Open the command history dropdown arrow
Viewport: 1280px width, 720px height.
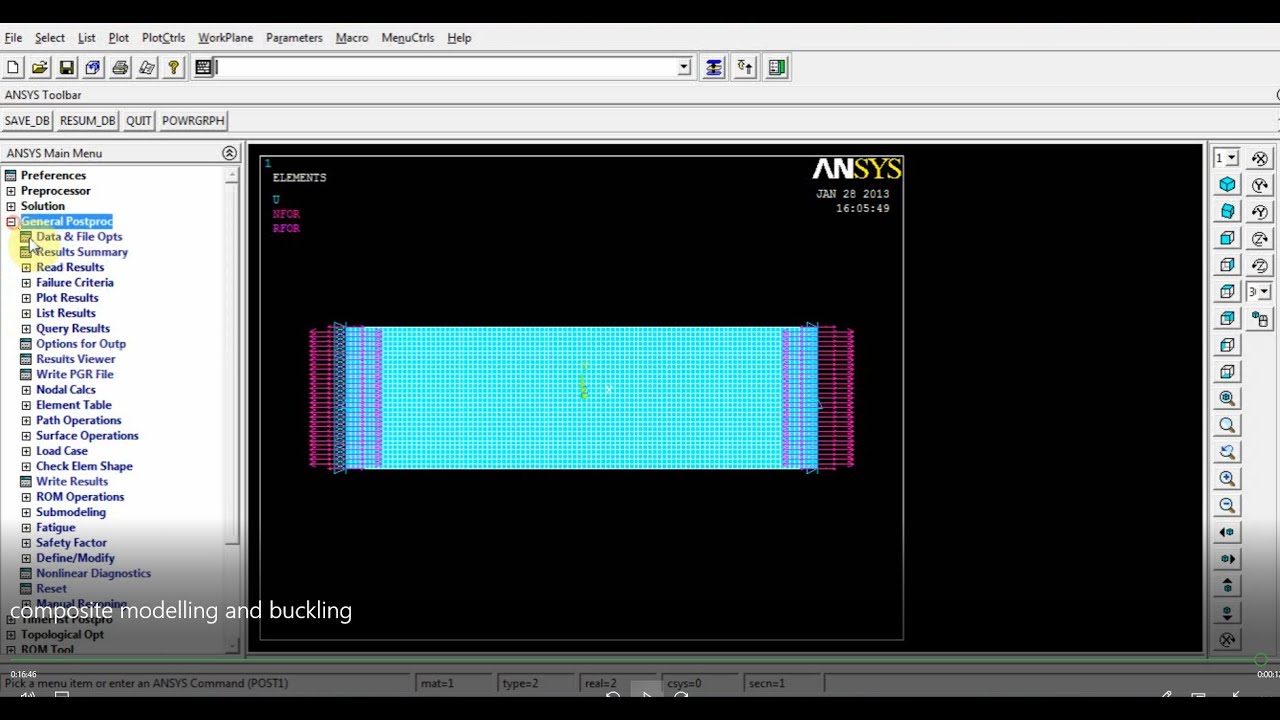click(x=684, y=67)
